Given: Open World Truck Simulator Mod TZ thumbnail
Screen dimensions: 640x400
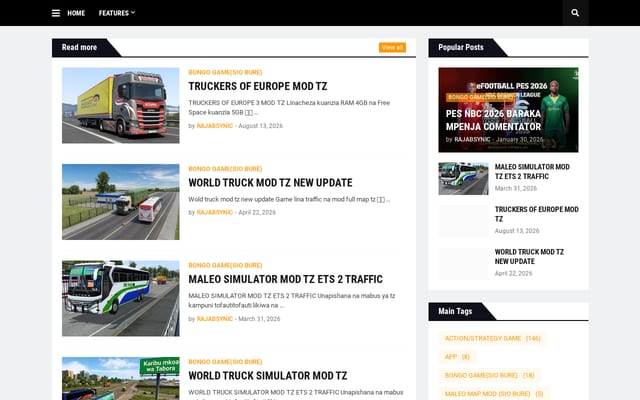Looking at the screenshot, I should pos(120,378).
